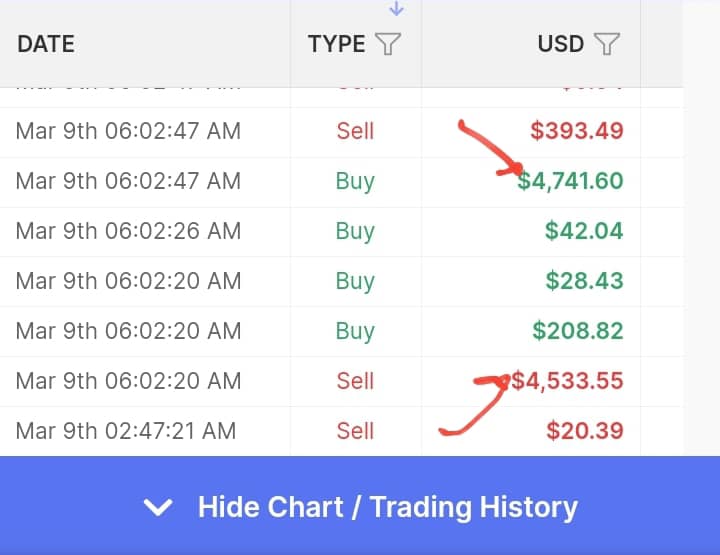
Task: Click the Mar 9th 06:02:26 AM date
Action: click(x=128, y=230)
